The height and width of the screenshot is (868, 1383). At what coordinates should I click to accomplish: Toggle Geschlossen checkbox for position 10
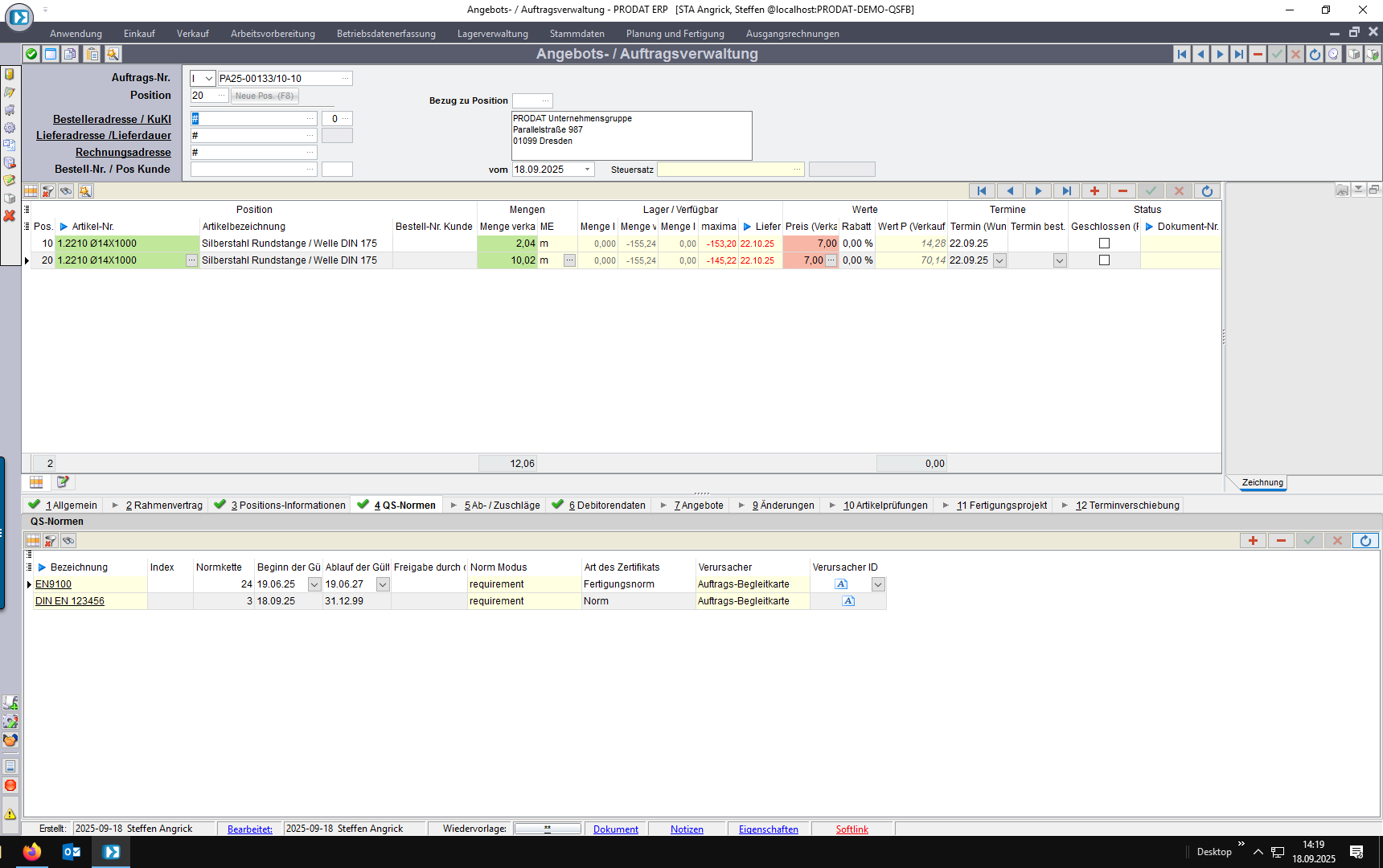(x=1104, y=244)
